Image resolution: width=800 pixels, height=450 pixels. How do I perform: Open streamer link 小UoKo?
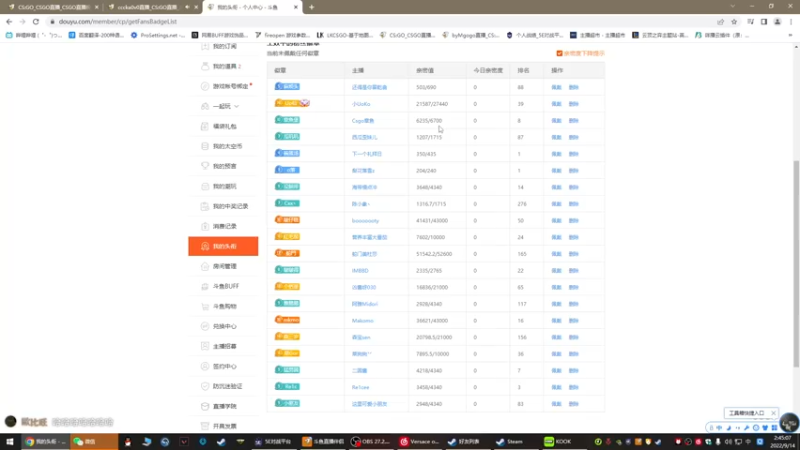pyautogui.click(x=361, y=104)
